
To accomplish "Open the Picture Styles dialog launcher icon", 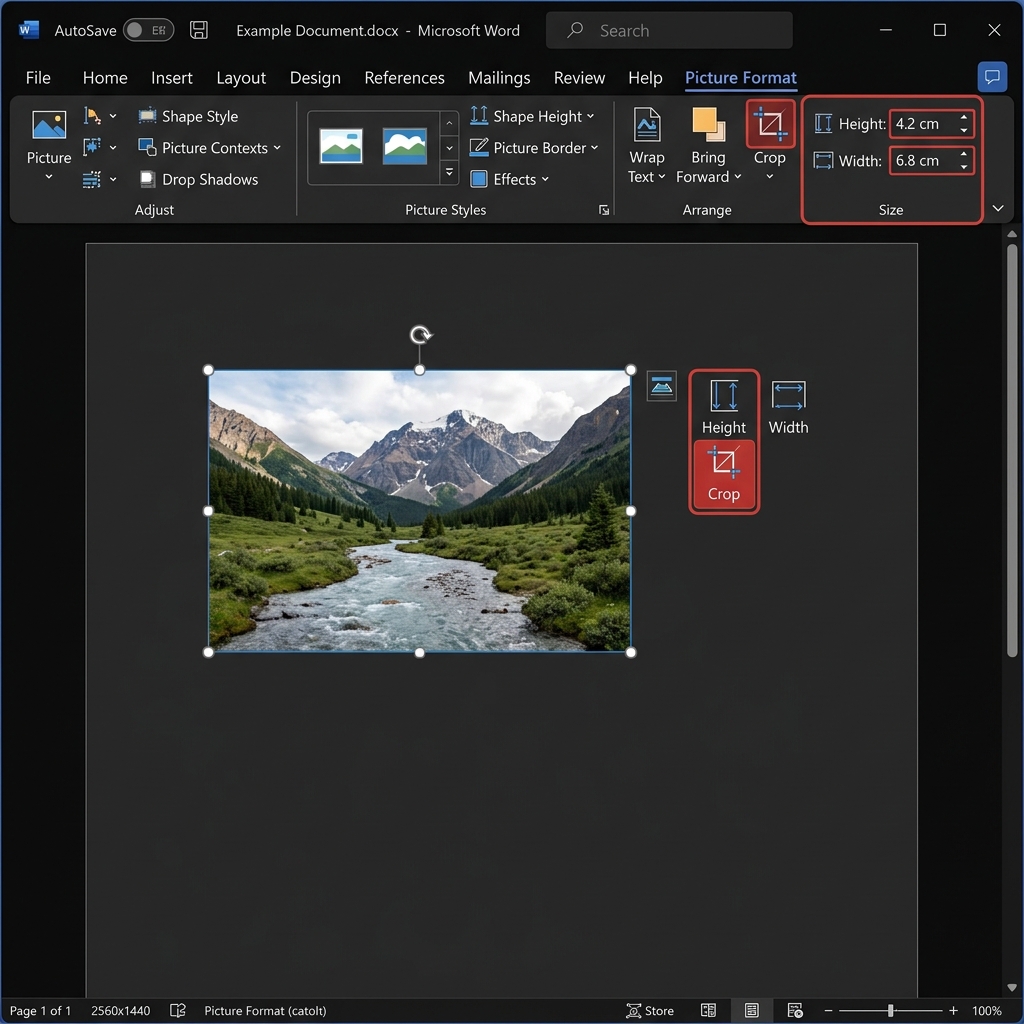I will pyautogui.click(x=603, y=210).
